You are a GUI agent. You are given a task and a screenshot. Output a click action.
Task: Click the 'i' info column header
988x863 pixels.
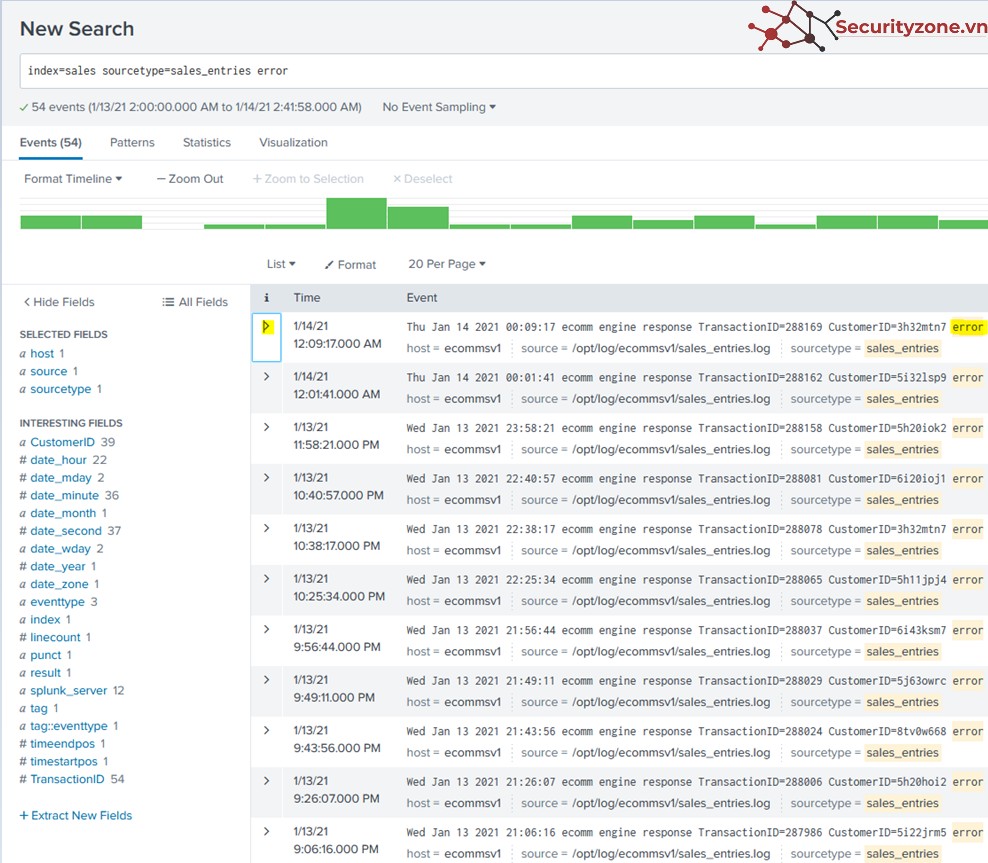tap(267, 297)
